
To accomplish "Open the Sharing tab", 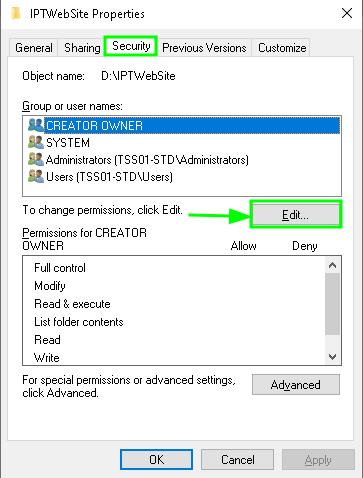I will (x=82, y=48).
